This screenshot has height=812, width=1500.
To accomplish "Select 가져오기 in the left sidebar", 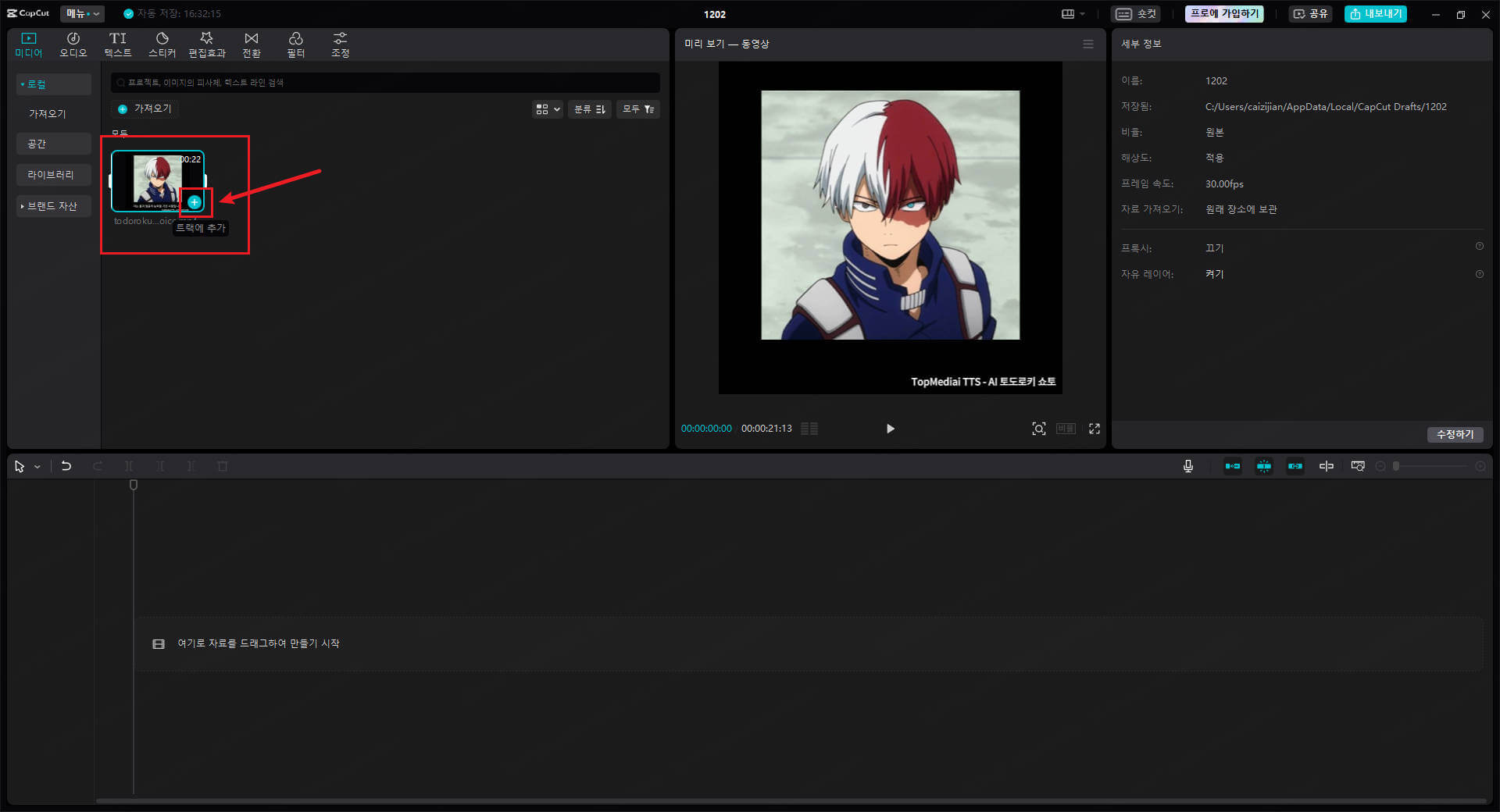I will click(x=48, y=113).
